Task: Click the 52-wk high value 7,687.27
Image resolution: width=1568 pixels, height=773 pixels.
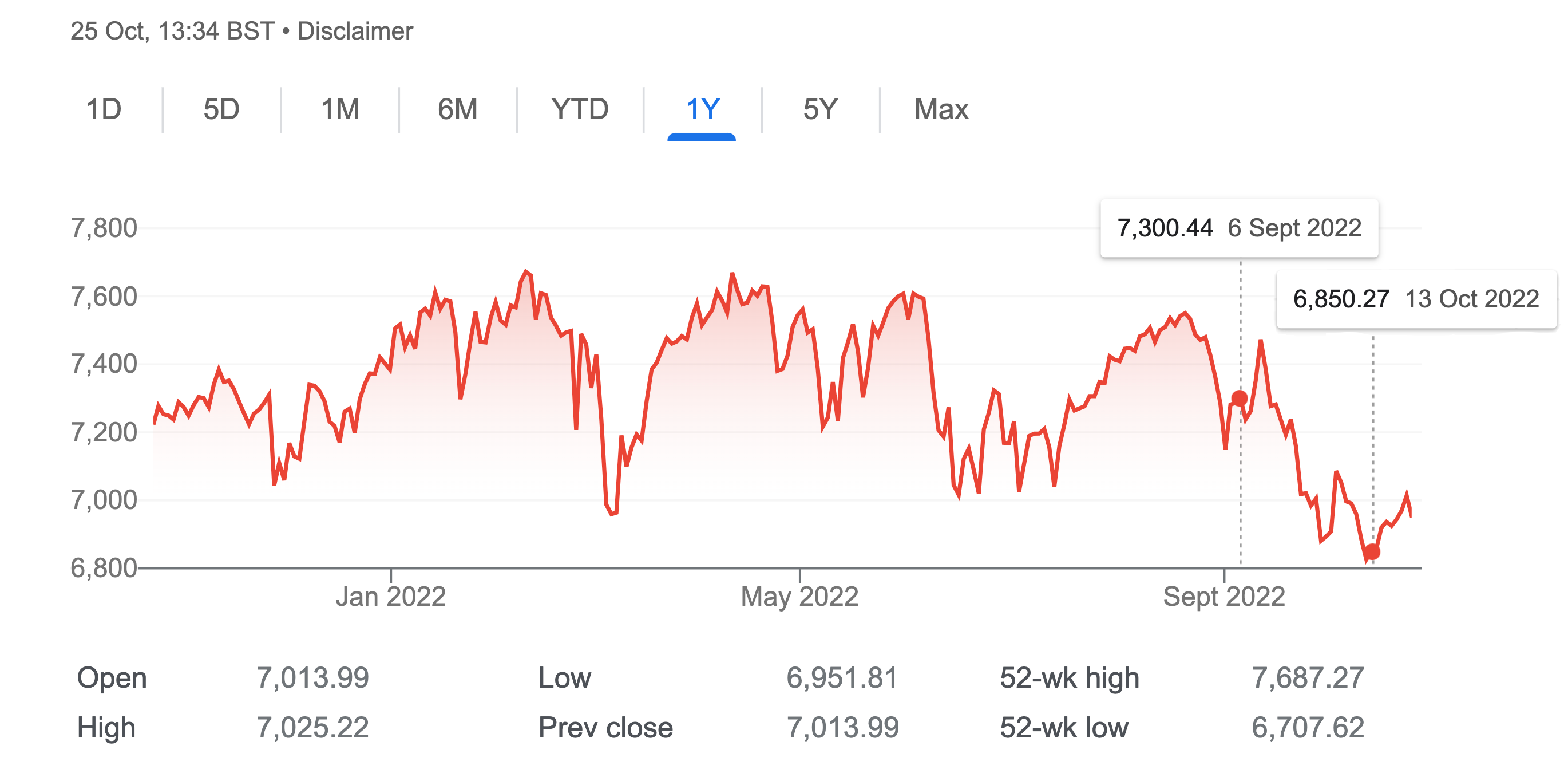Action: coord(1308,678)
